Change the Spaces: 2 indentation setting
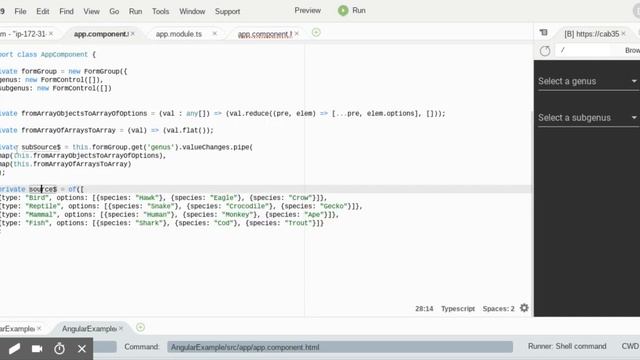Image resolution: width=640 pixels, height=360 pixels. click(498, 309)
